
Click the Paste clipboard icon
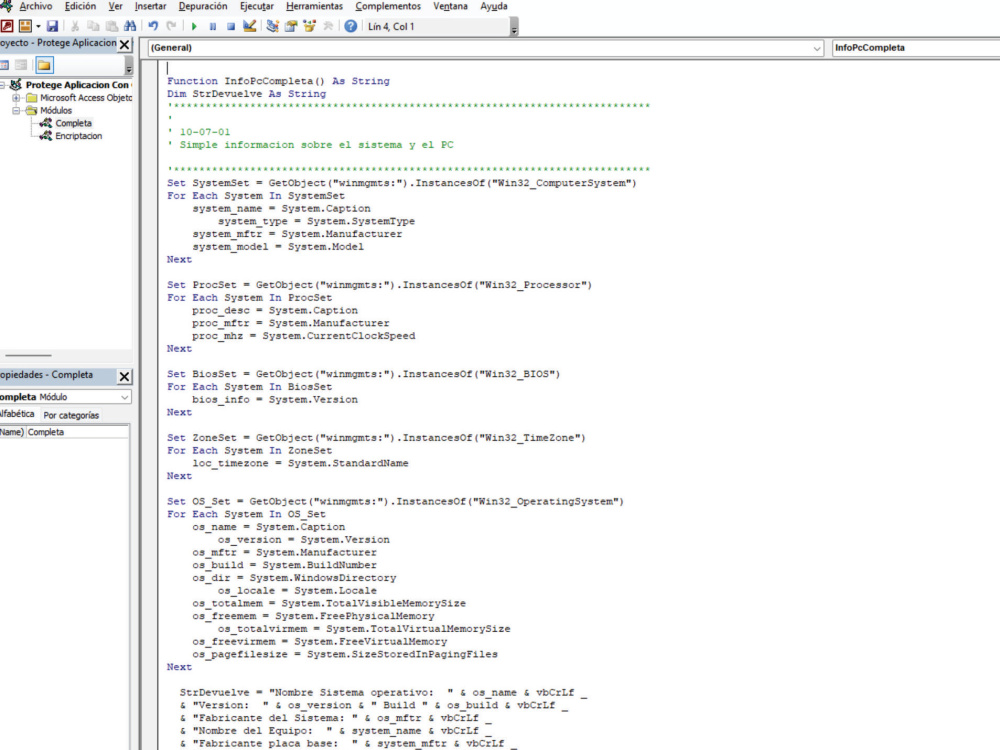point(112,26)
